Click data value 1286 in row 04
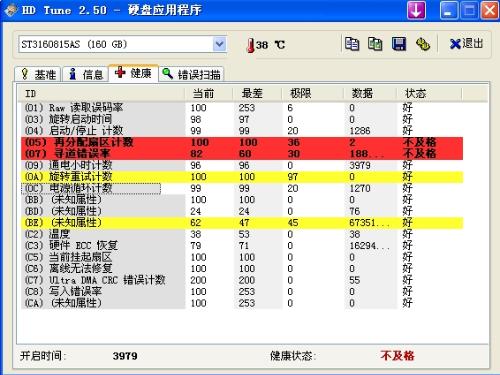The width and height of the screenshot is (500, 375). click(360, 131)
